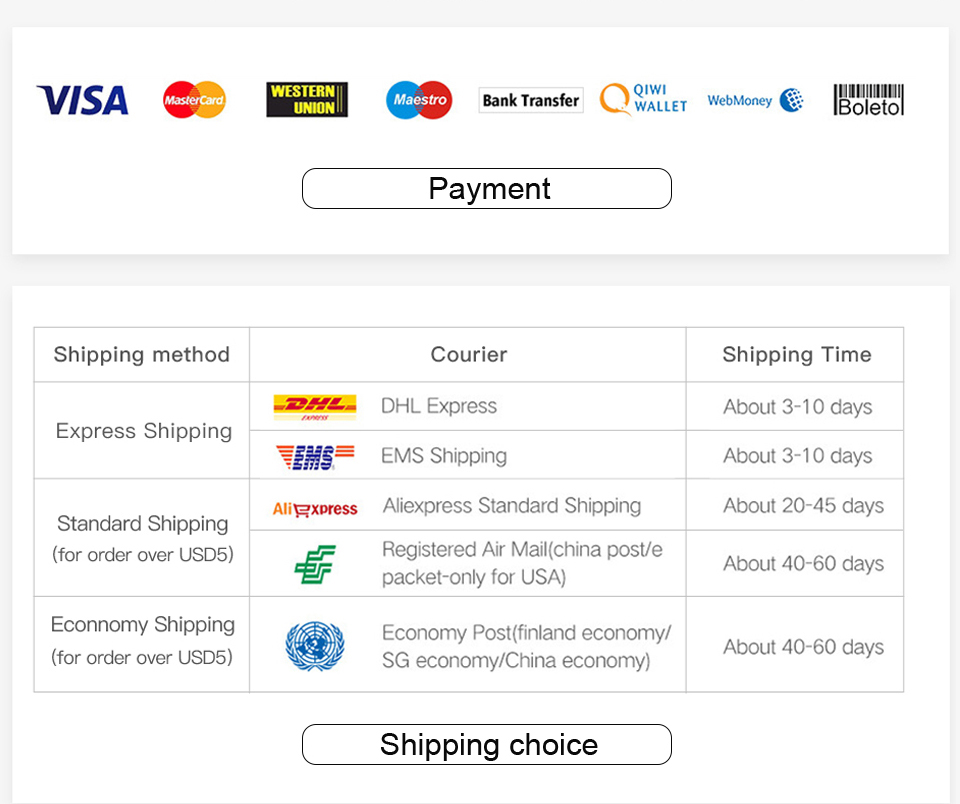Select the AliExpress logo in table
The height and width of the screenshot is (804, 960).
pyautogui.click(x=315, y=509)
